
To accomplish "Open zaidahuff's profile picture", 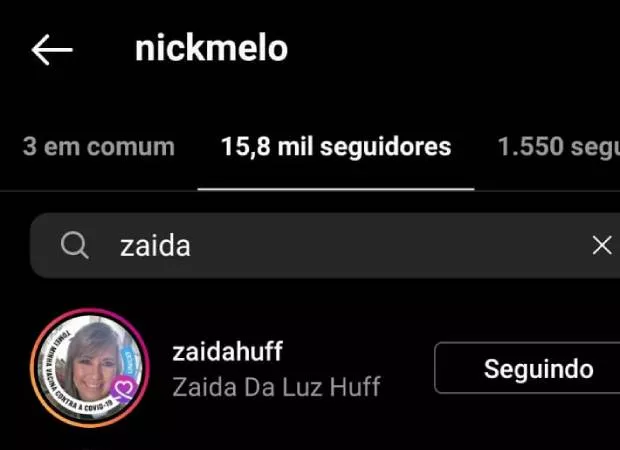I will pos(90,368).
